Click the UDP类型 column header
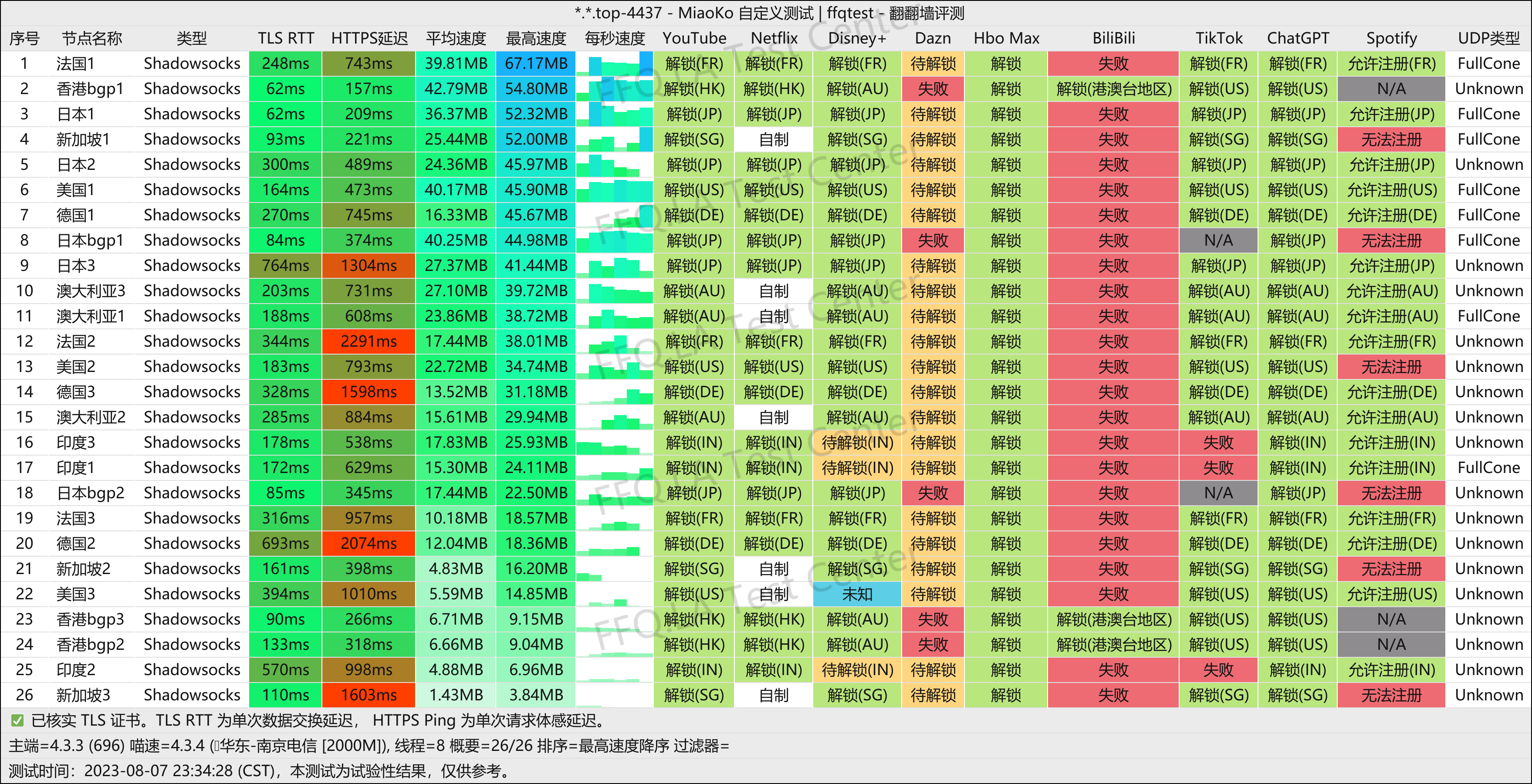This screenshot has height=784, width=1532. coord(1488,38)
